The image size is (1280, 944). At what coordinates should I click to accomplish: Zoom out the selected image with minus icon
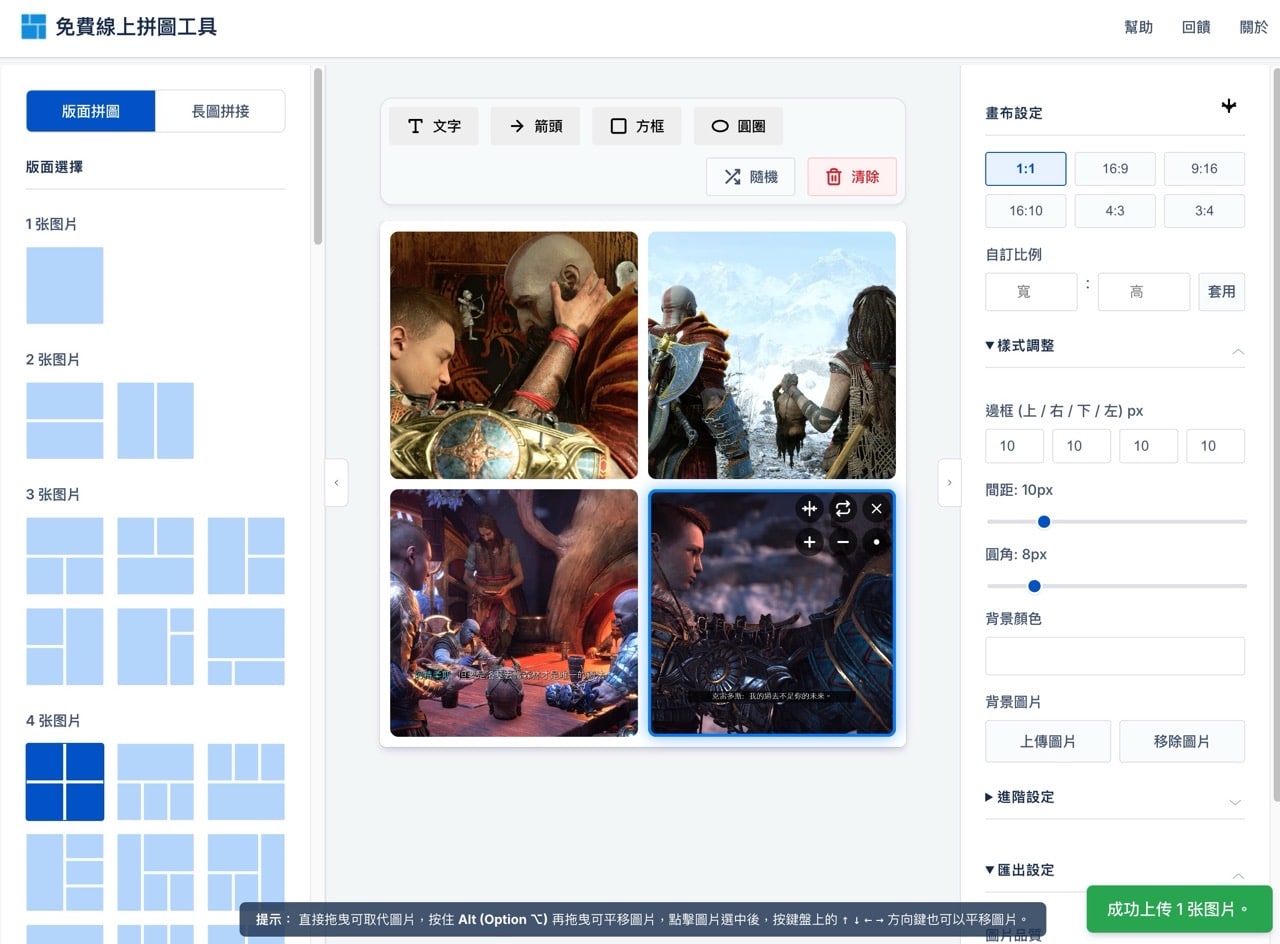843,542
